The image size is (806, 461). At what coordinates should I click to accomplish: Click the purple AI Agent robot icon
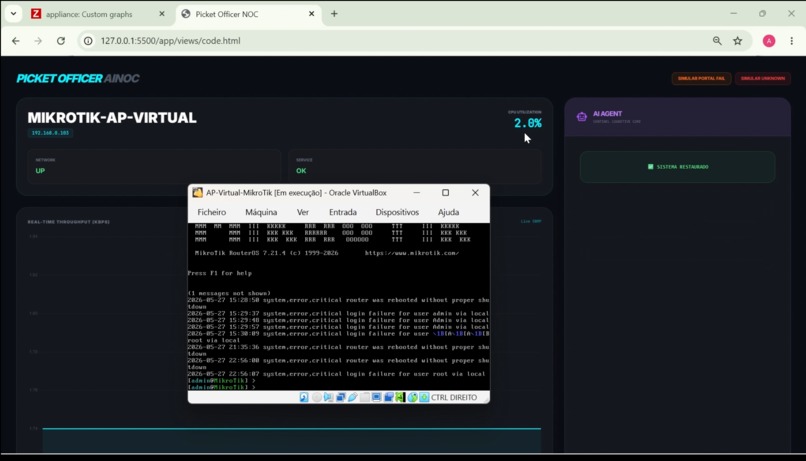pyautogui.click(x=581, y=117)
